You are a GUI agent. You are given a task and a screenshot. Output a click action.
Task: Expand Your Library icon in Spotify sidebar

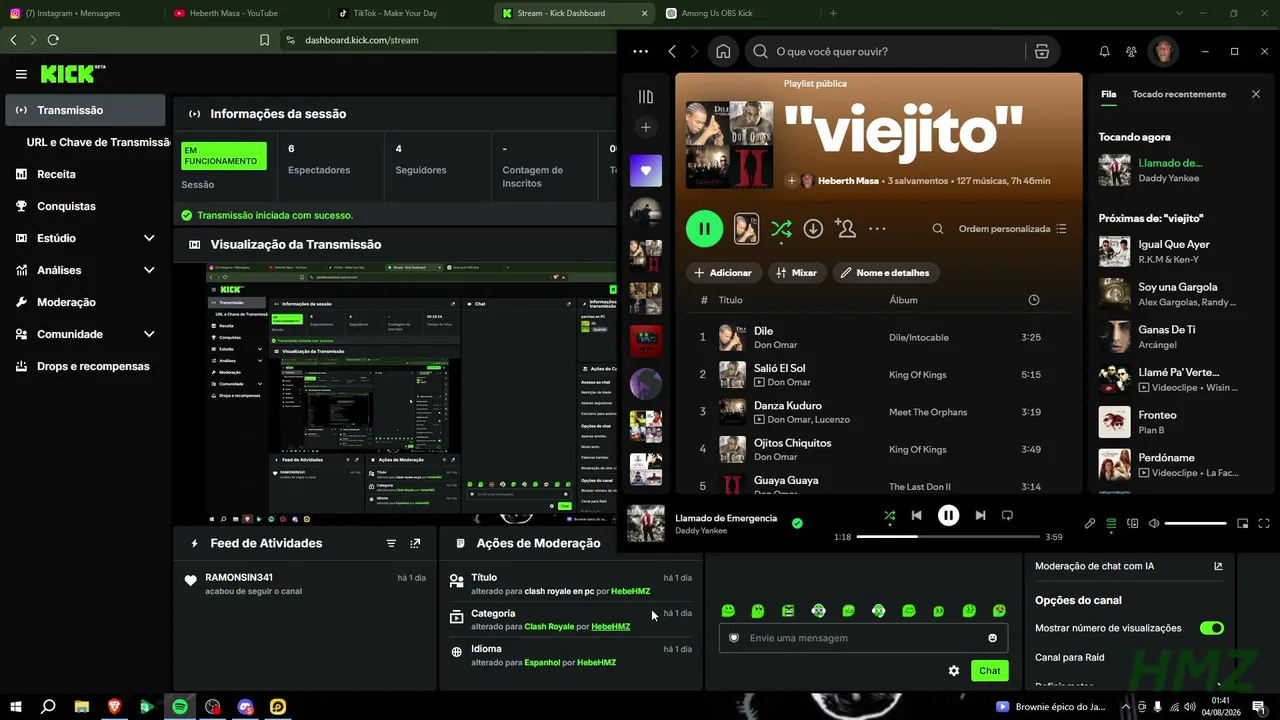point(646,97)
